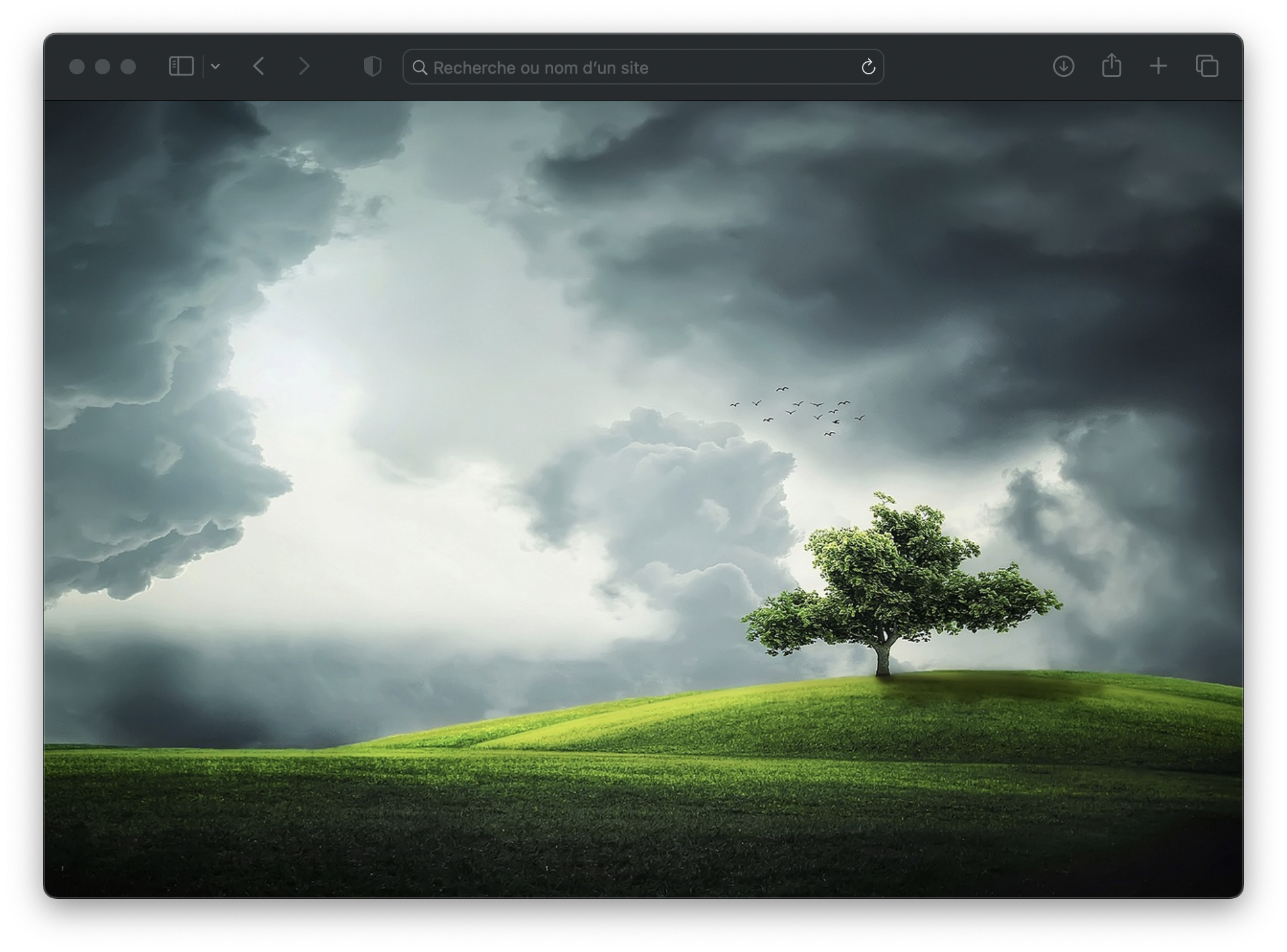Go back to previous page
The height and width of the screenshot is (952, 1287).
(258, 67)
